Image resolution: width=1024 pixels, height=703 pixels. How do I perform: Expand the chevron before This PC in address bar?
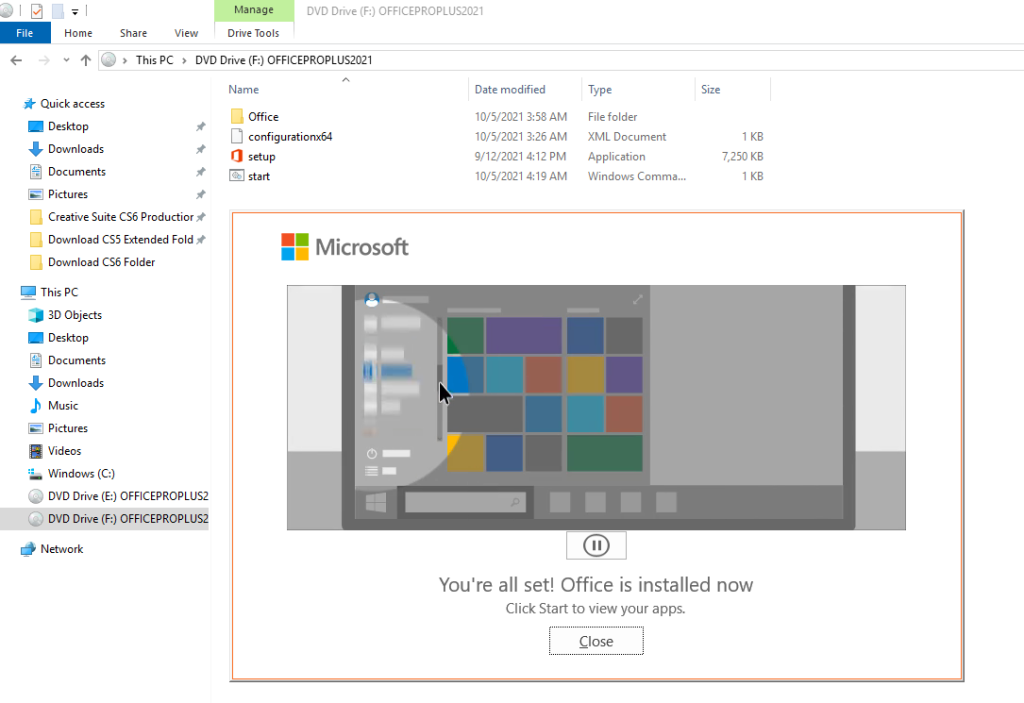pyautogui.click(x=125, y=60)
